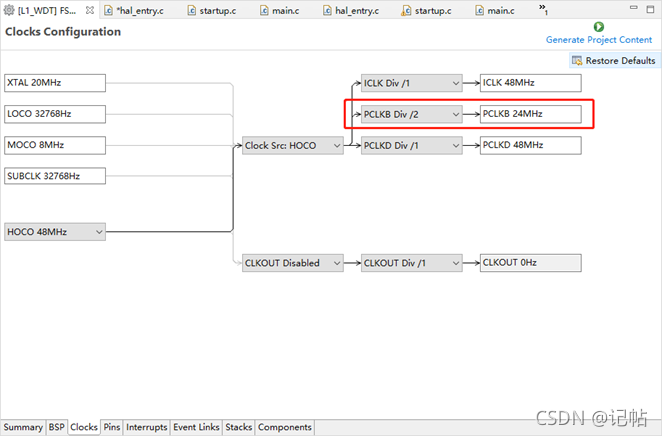The width and height of the screenshot is (662, 436).
Task: Open the CLKOUT Disabled source dropdown
Action: pyautogui.click(x=293, y=263)
